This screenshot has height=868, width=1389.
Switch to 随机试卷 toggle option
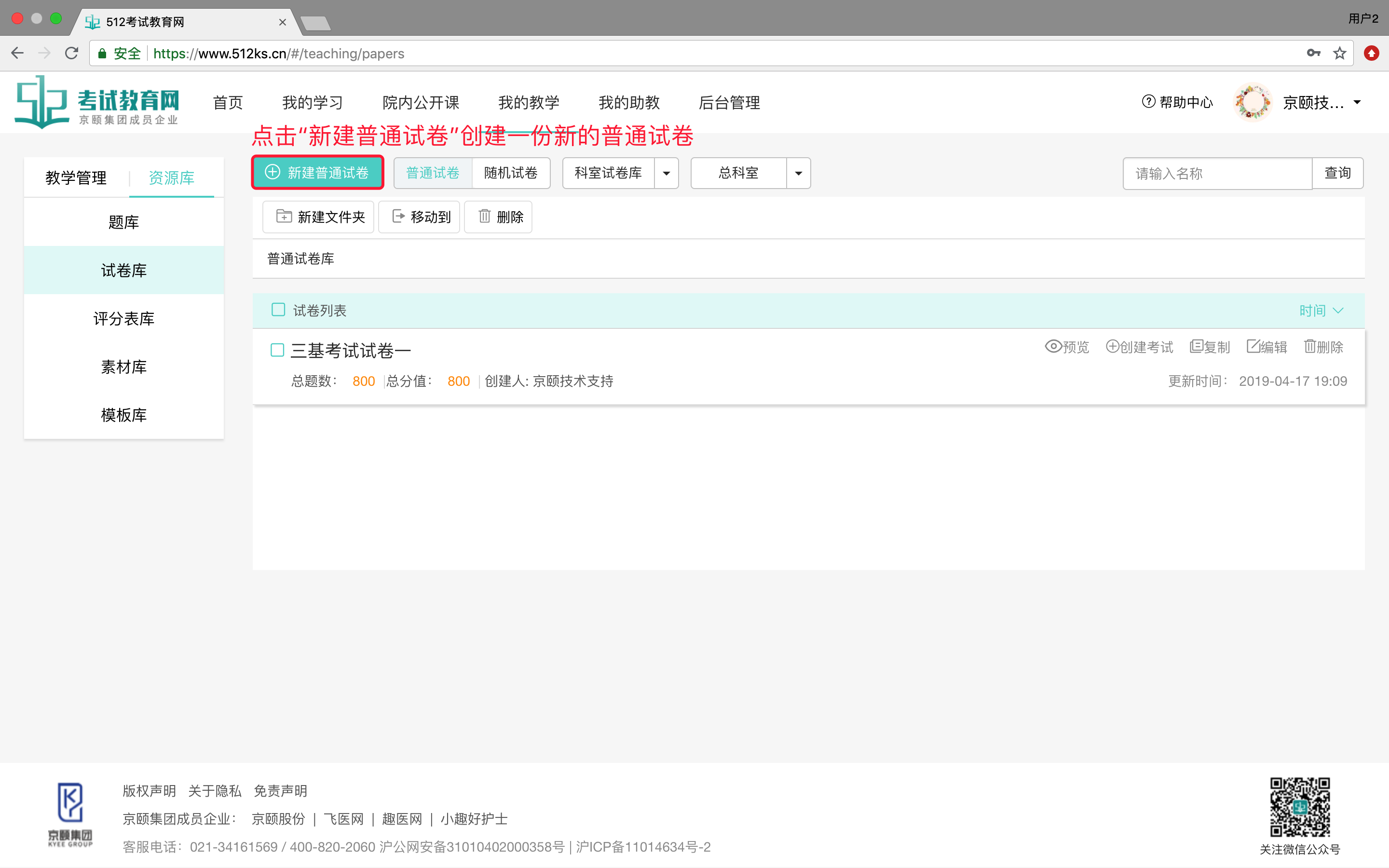(510, 173)
